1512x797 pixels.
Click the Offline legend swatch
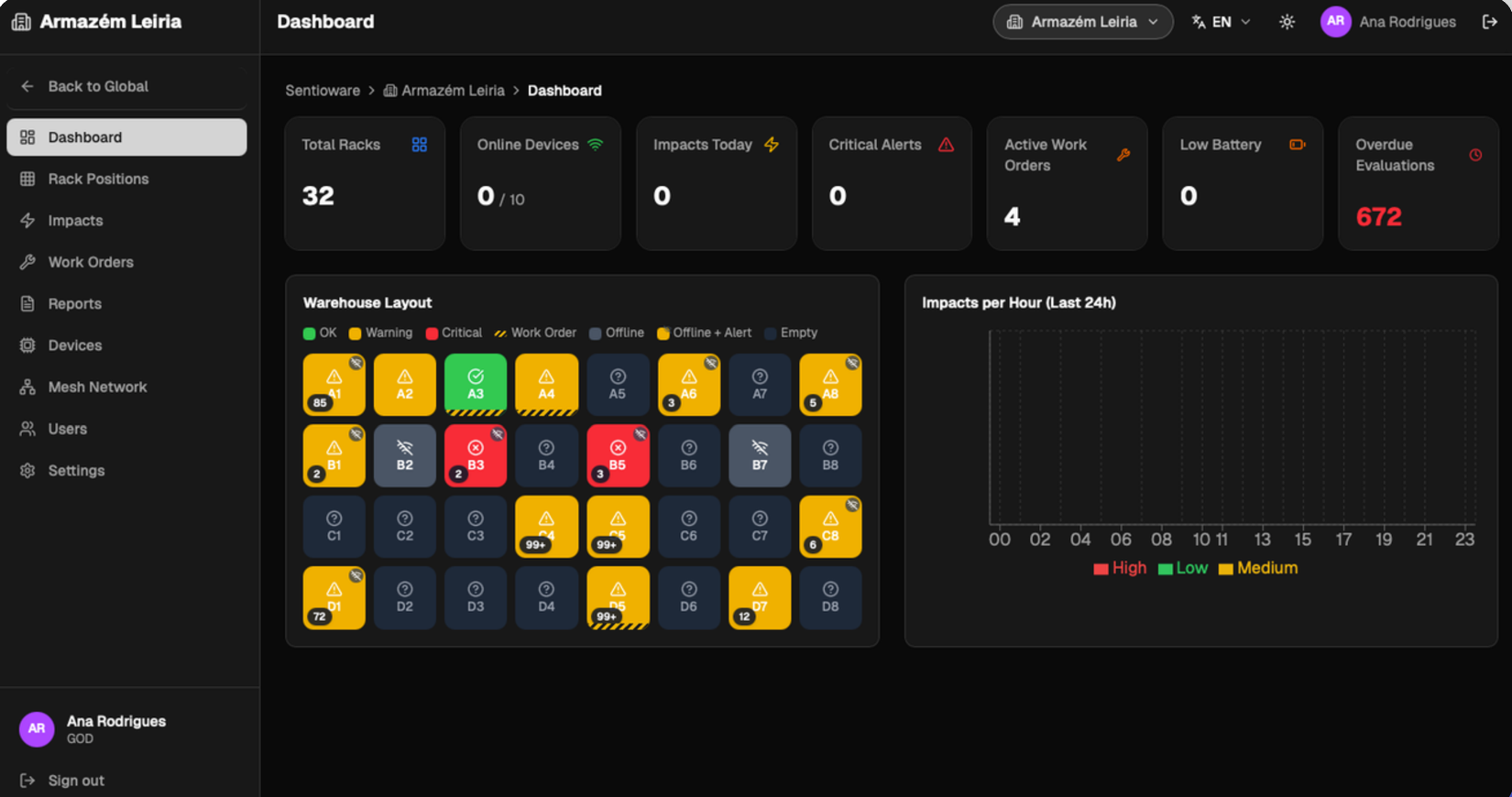click(x=596, y=333)
